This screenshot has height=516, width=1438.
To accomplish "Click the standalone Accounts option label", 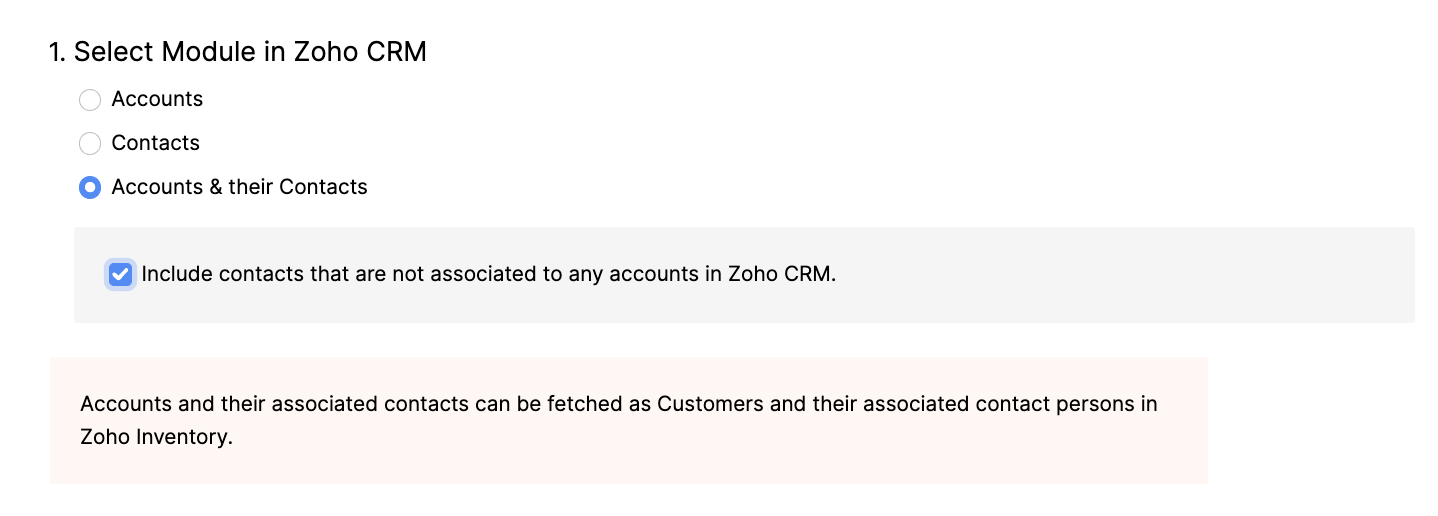I will [x=157, y=99].
